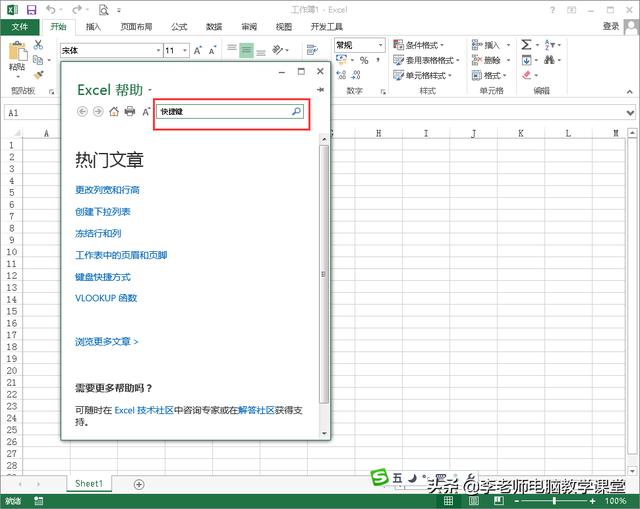Switch to the Formulas tab

coord(179,27)
